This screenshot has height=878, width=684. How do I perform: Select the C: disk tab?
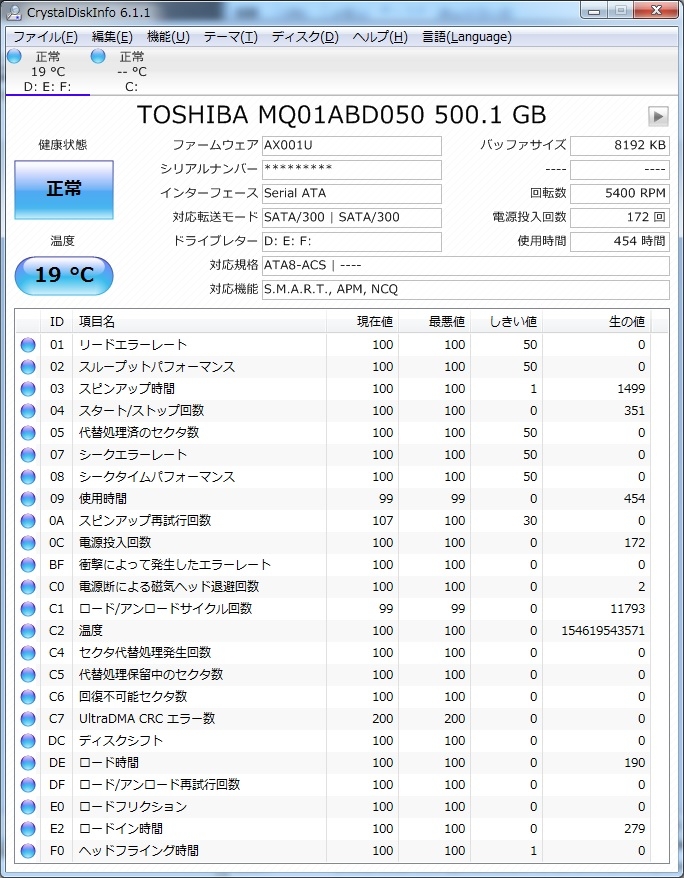point(132,71)
